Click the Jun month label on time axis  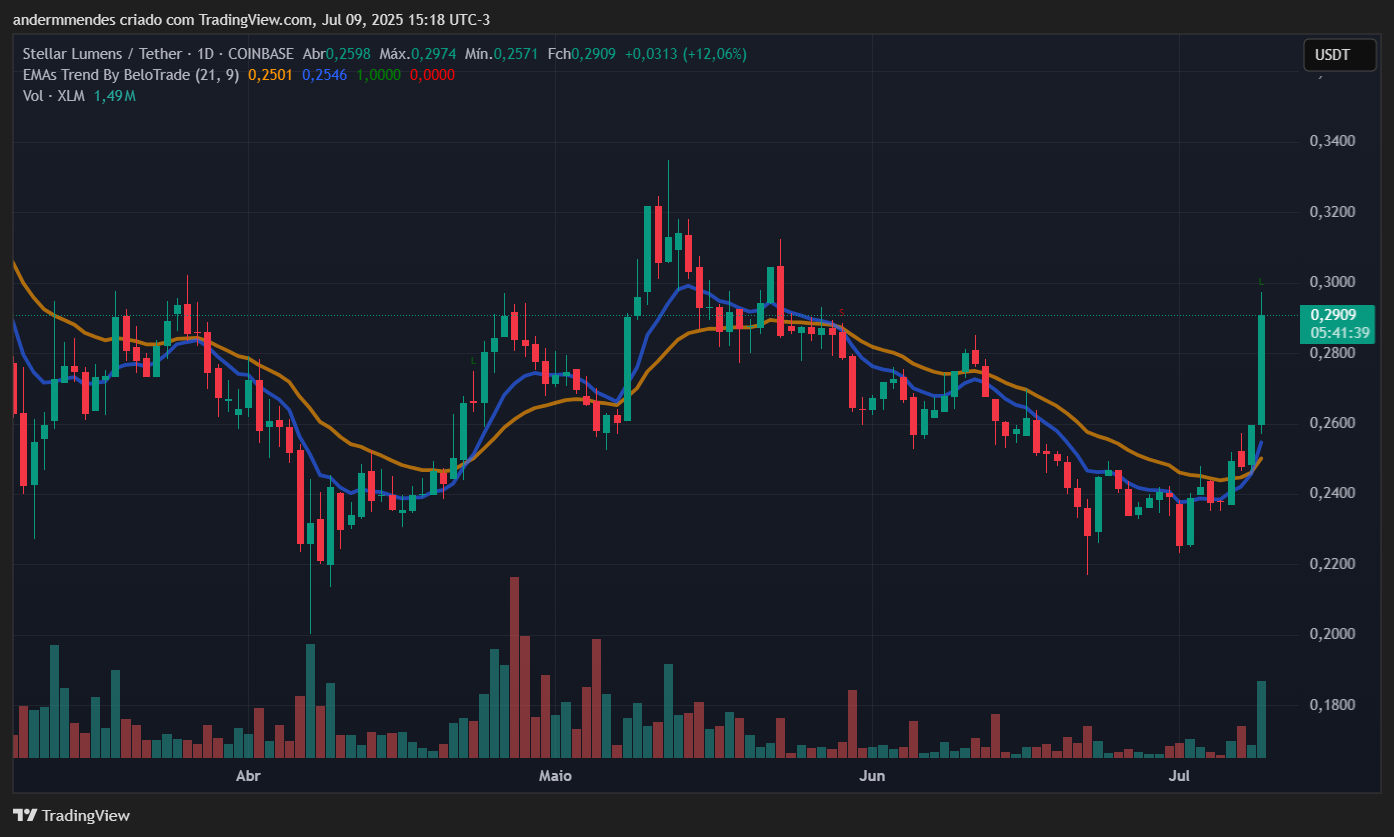[872, 776]
